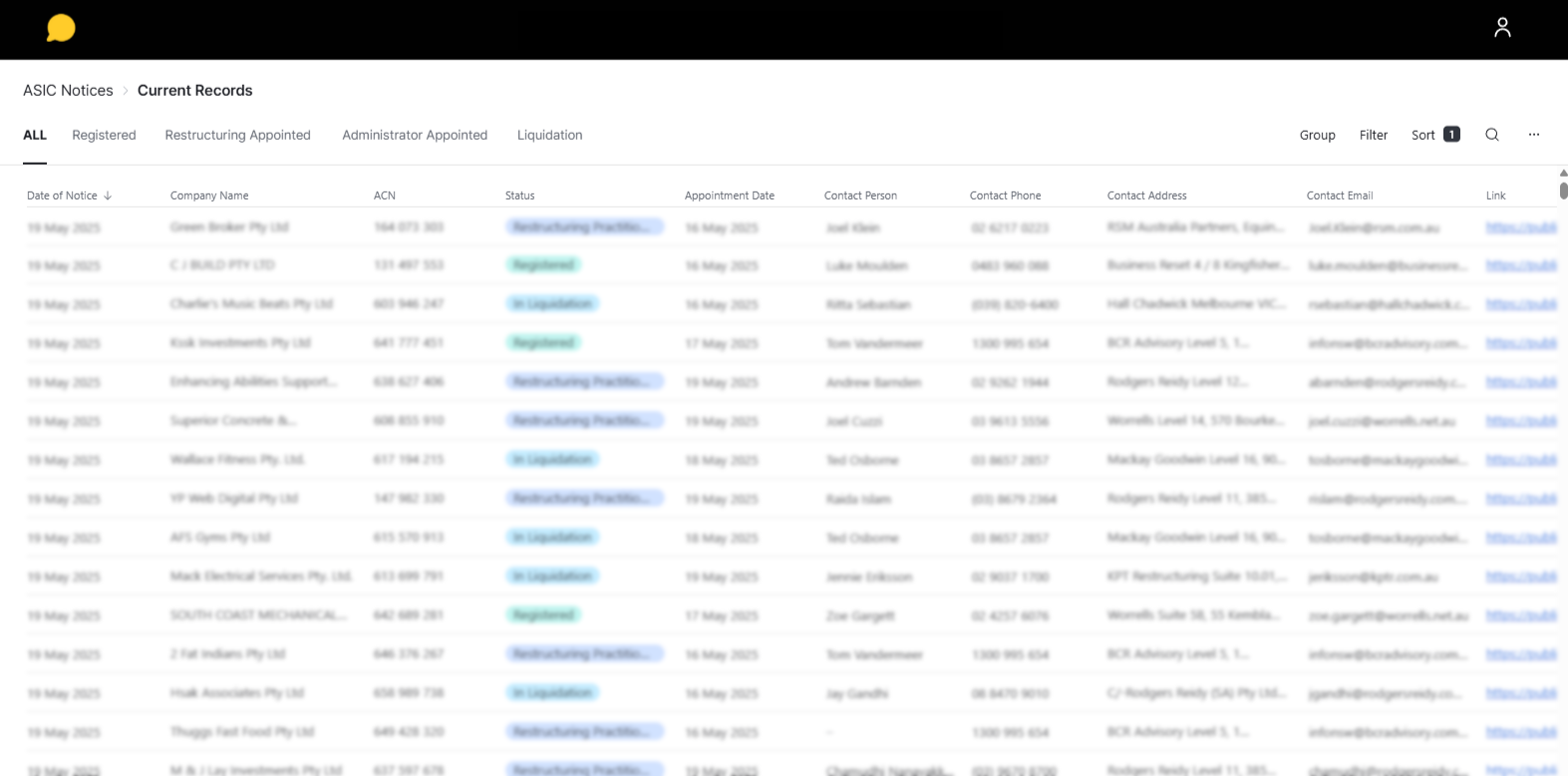
Task: Open the link in the Wallace Fitness Pty. Ltd. row
Action: click(x=1521, y=460)
